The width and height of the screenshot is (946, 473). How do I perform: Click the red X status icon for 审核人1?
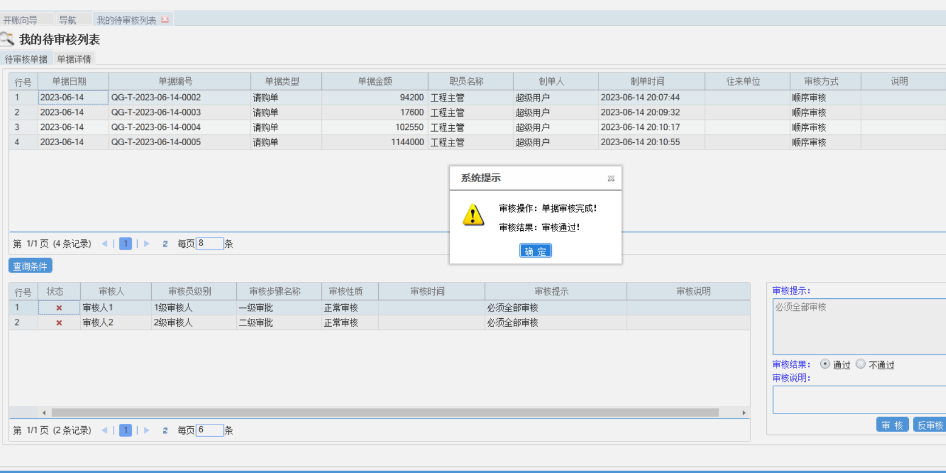click(58, 308)
